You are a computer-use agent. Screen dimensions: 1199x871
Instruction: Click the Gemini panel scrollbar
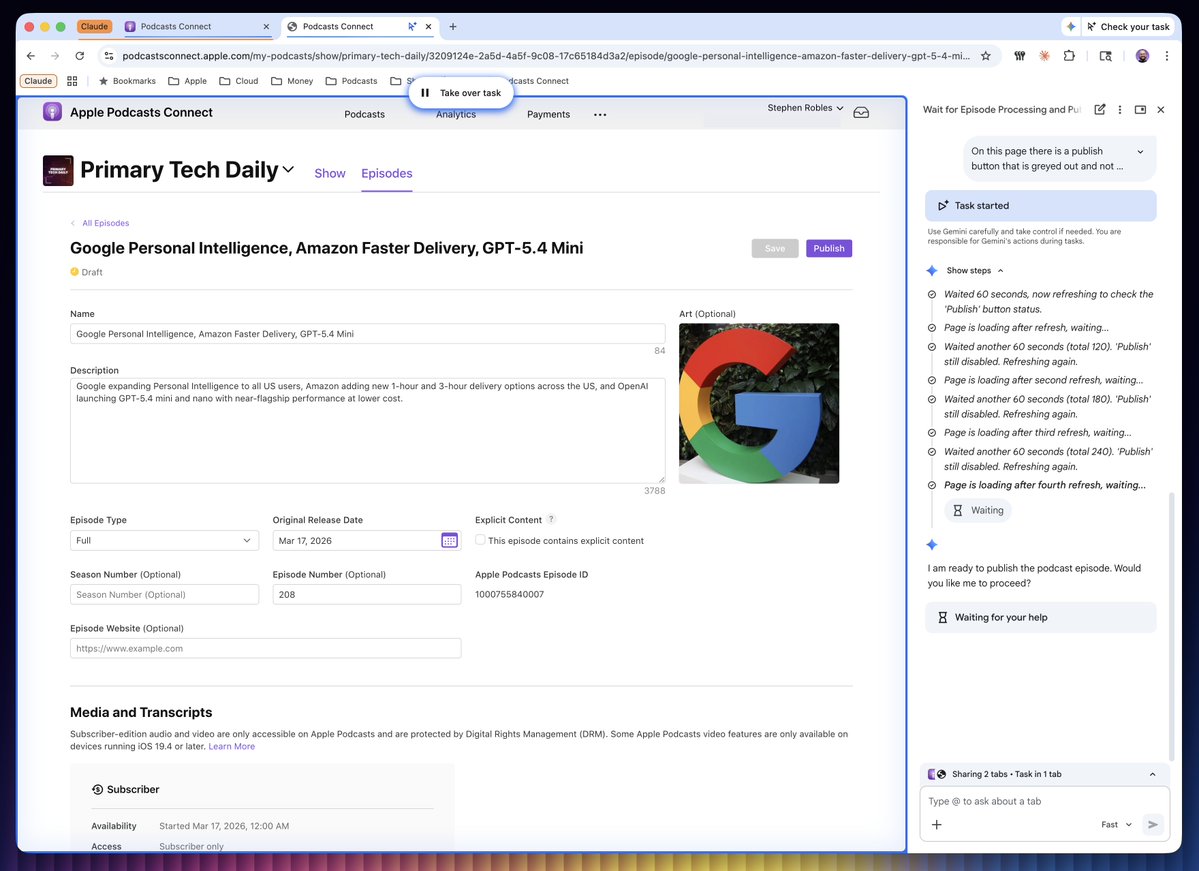coord(1170,627)
